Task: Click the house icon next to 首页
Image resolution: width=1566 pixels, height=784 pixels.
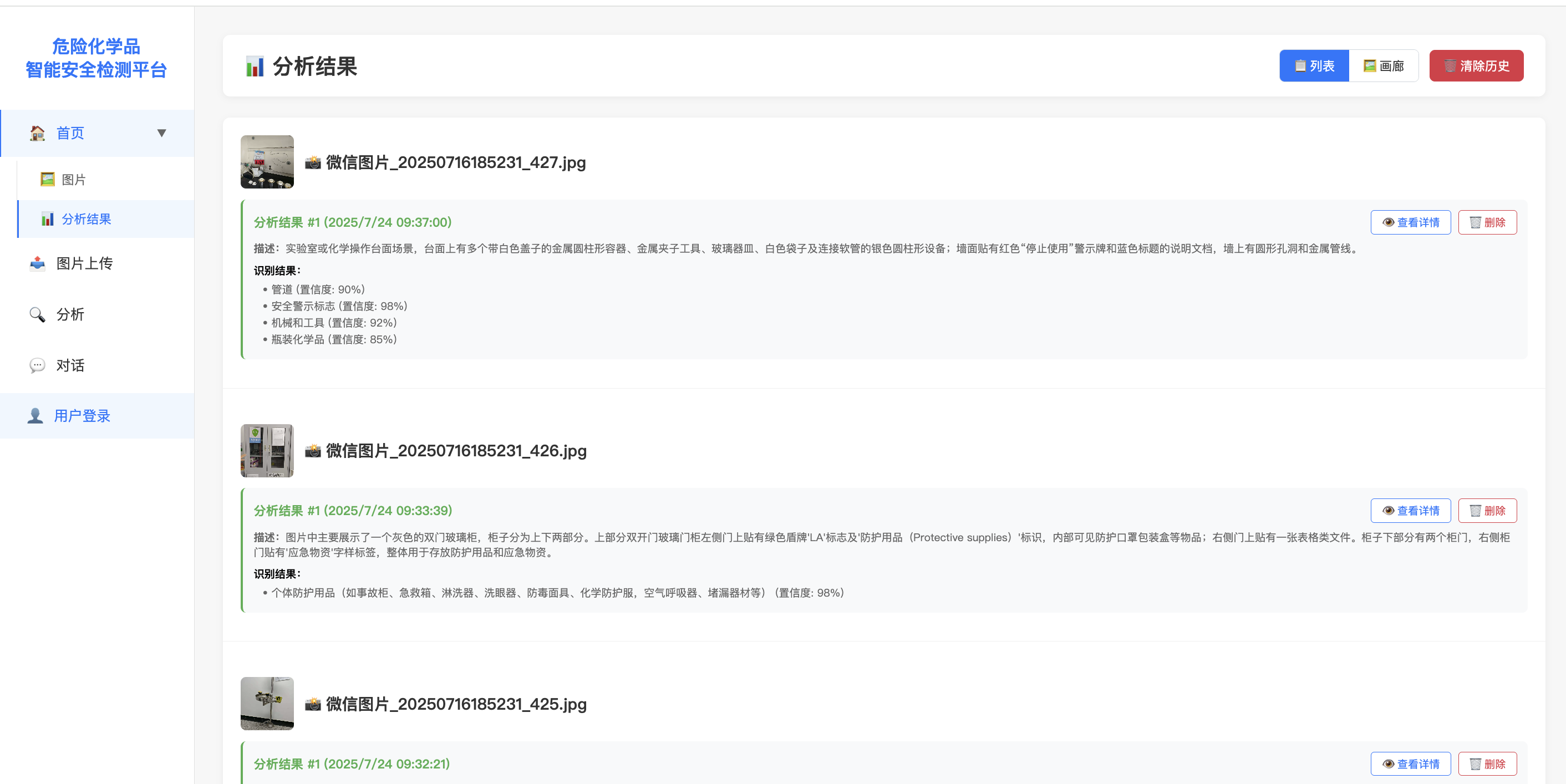Action: (x=38, y=133)
